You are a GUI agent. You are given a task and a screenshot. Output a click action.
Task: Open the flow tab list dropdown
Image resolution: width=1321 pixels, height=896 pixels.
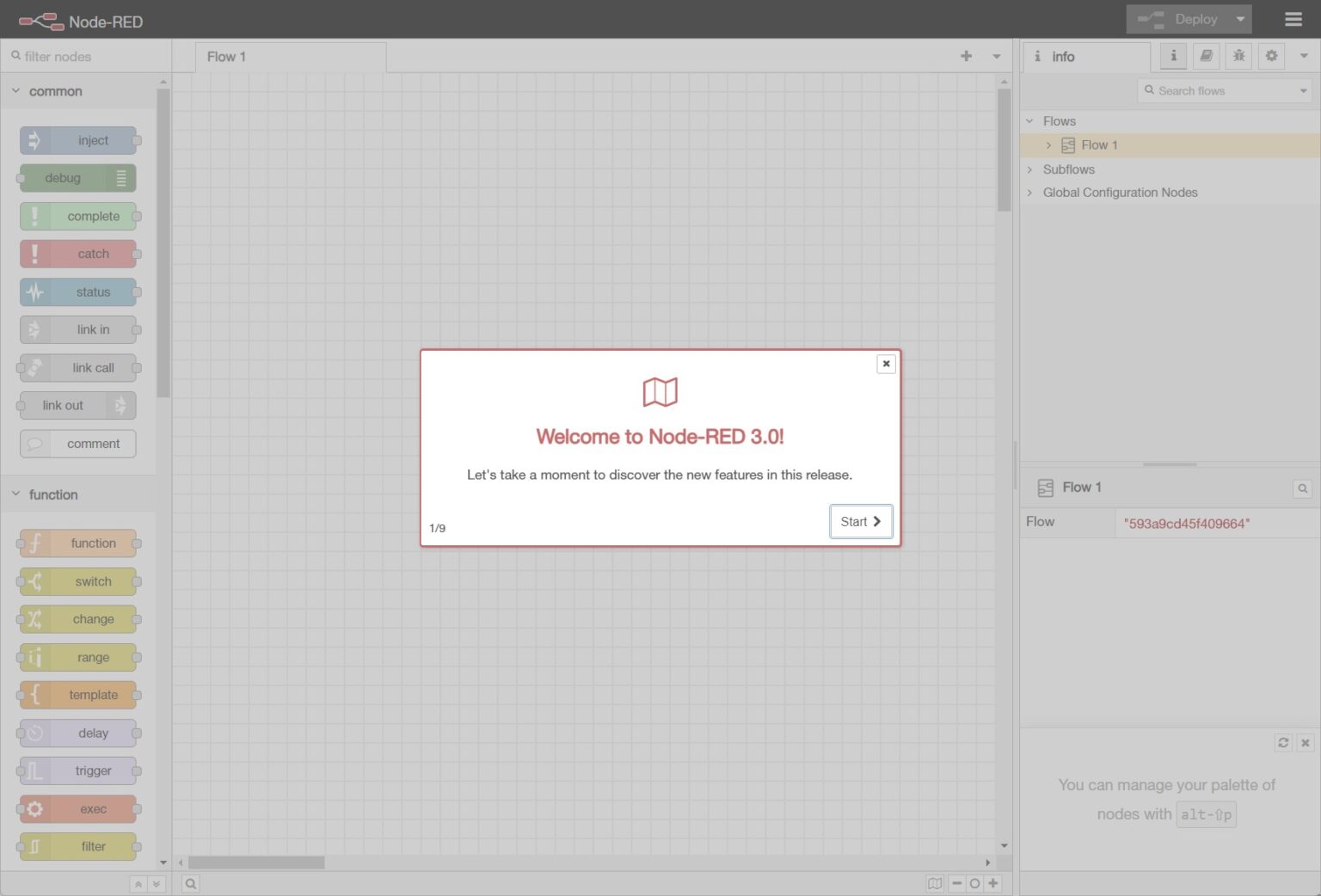click(995, 56)
